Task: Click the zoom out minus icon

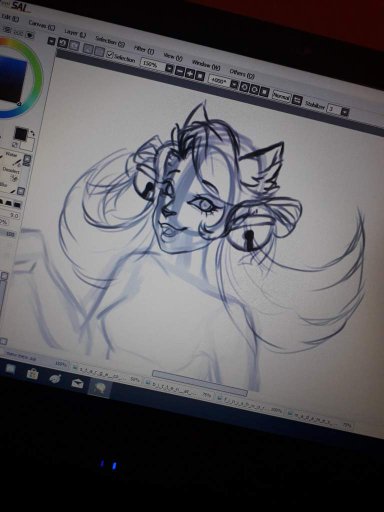Action: click(180, 71)
